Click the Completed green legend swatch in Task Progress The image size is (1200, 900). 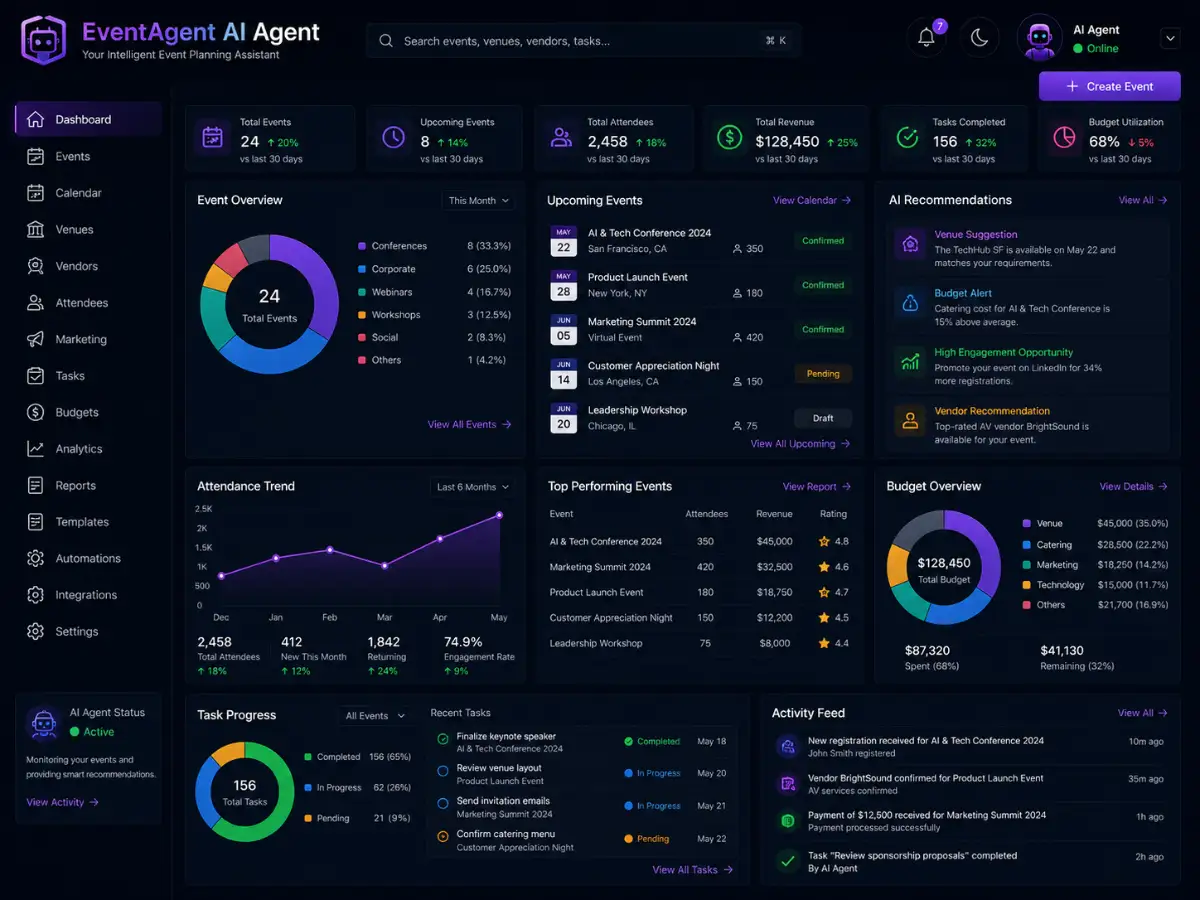[x=308, y=757]
